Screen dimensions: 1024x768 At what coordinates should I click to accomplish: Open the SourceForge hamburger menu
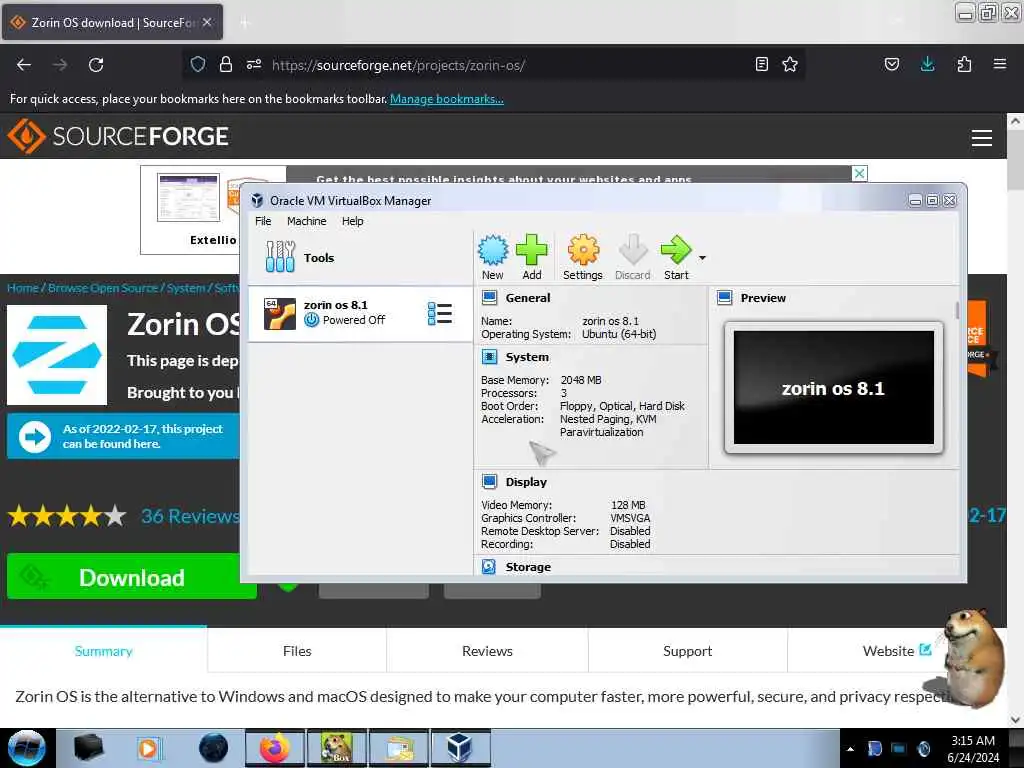point(982,137)
